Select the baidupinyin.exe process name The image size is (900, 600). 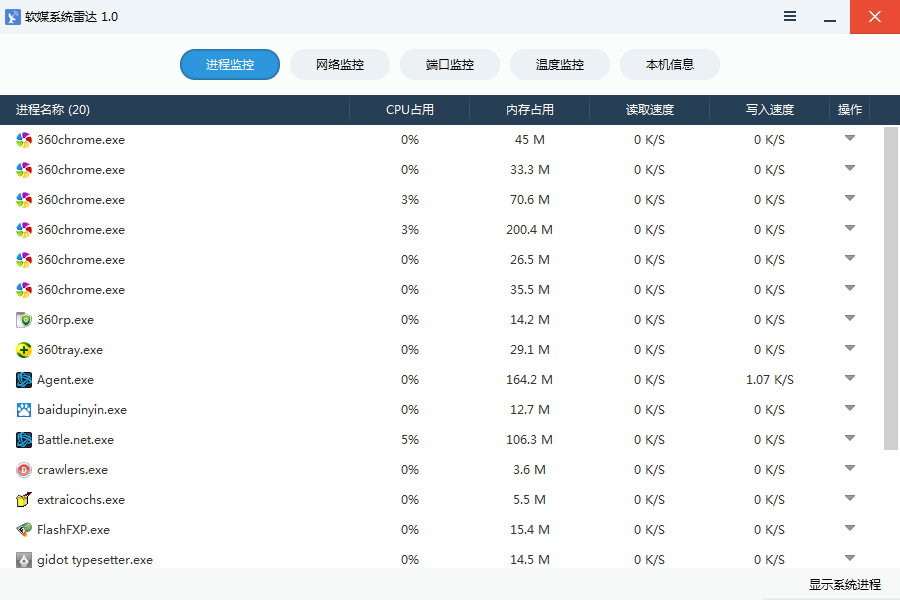pyautogui.click(x=82, y=410)
